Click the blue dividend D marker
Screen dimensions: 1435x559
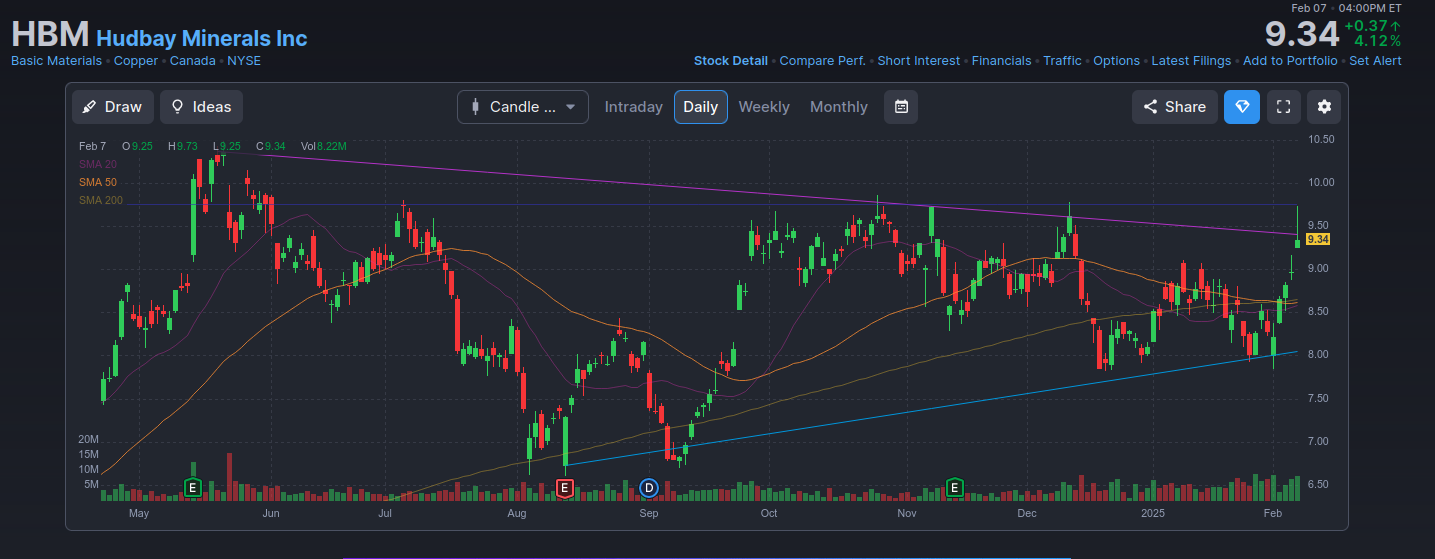coord(648,488)
